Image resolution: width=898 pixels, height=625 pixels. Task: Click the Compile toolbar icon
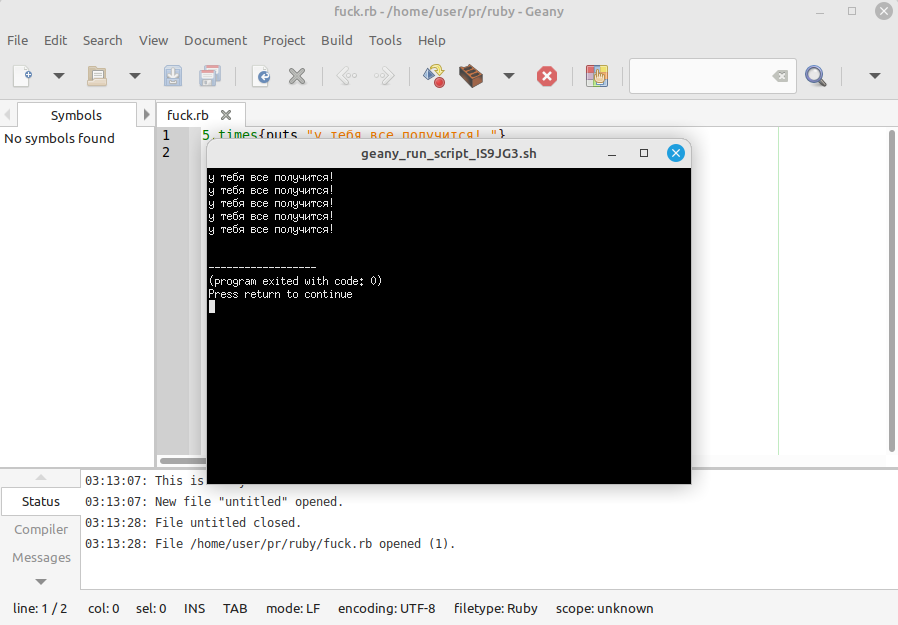click(x=434, y=76)
